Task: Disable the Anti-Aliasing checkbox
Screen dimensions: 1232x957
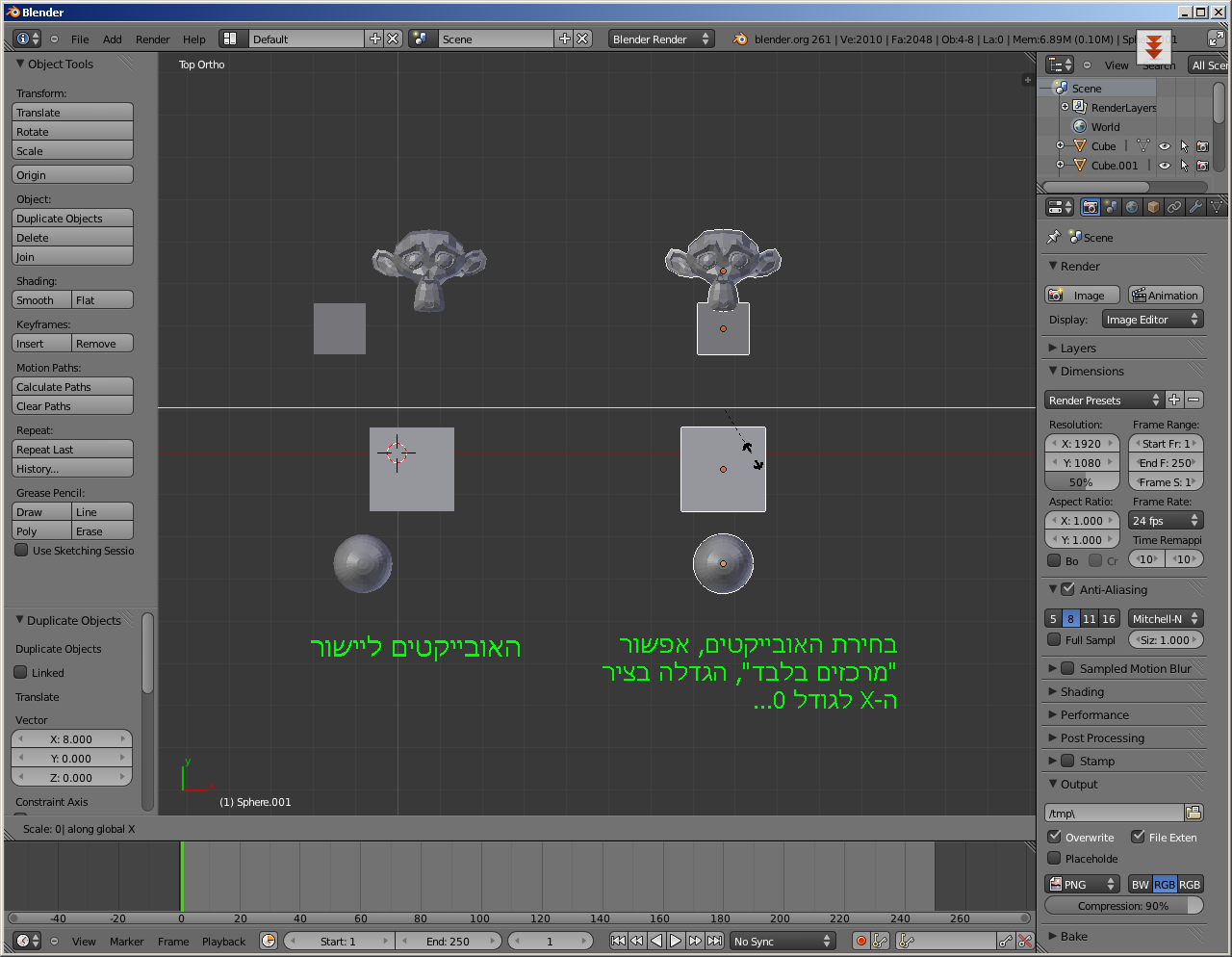Action: (1067, 589)
